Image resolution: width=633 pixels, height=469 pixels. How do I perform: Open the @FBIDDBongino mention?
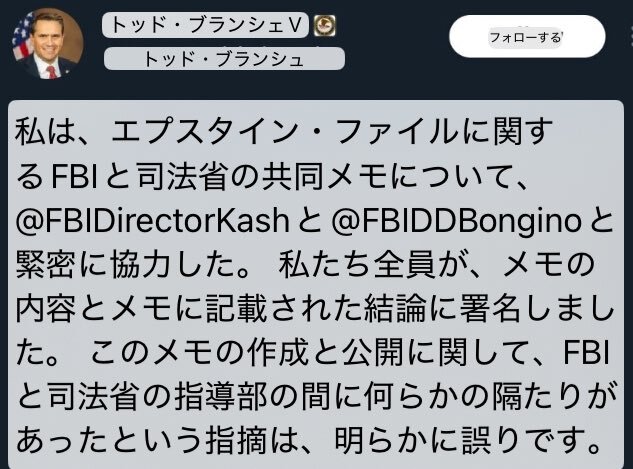coord(457,221)
